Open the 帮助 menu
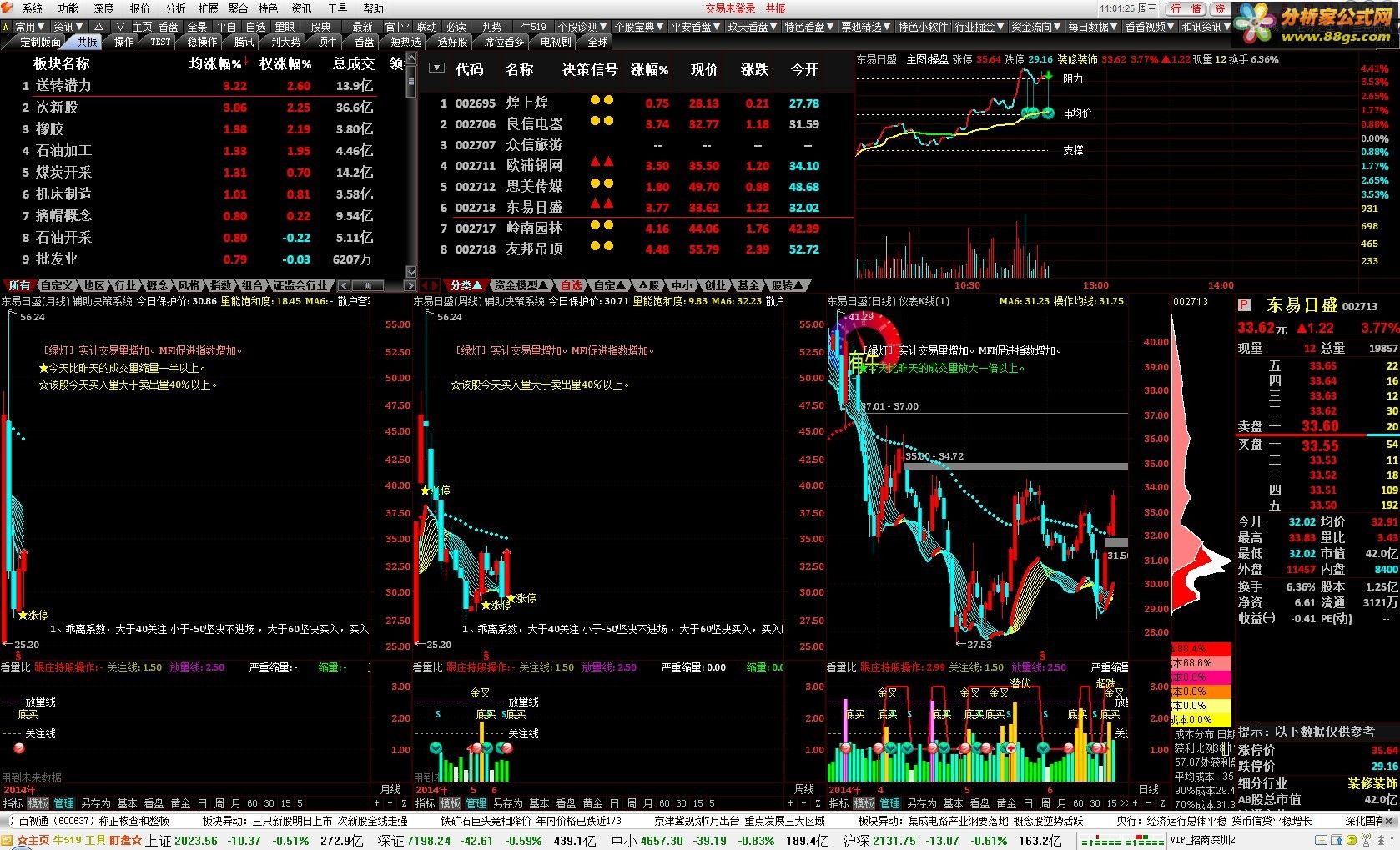Viewport: 1400px width, 850px height. point(373,8)
